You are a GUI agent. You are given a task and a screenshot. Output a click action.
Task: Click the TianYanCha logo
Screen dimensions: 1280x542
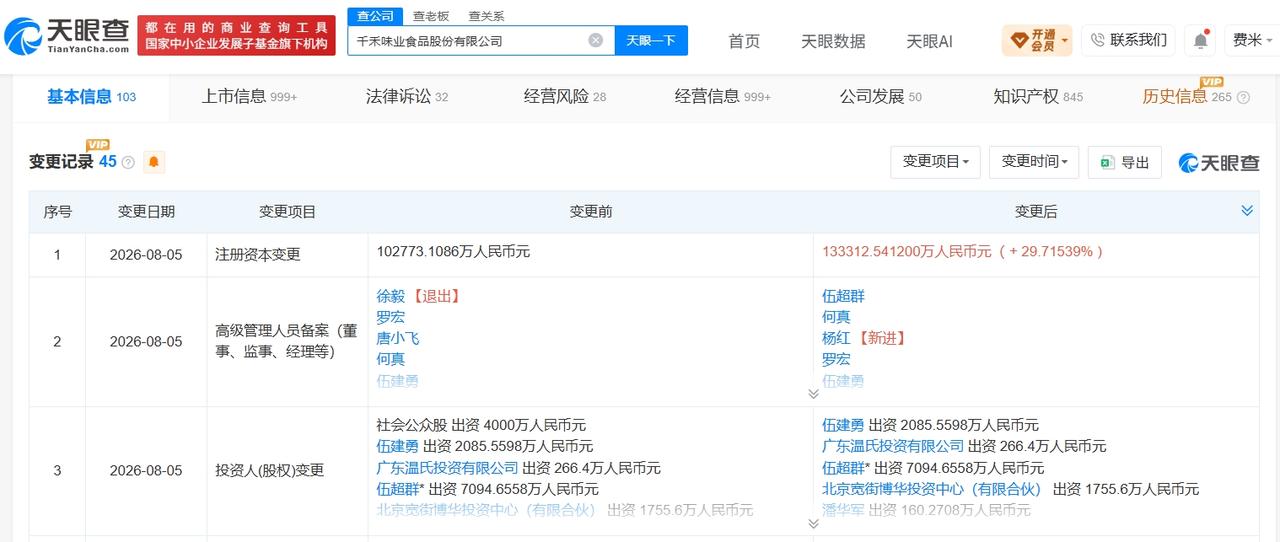67,35
